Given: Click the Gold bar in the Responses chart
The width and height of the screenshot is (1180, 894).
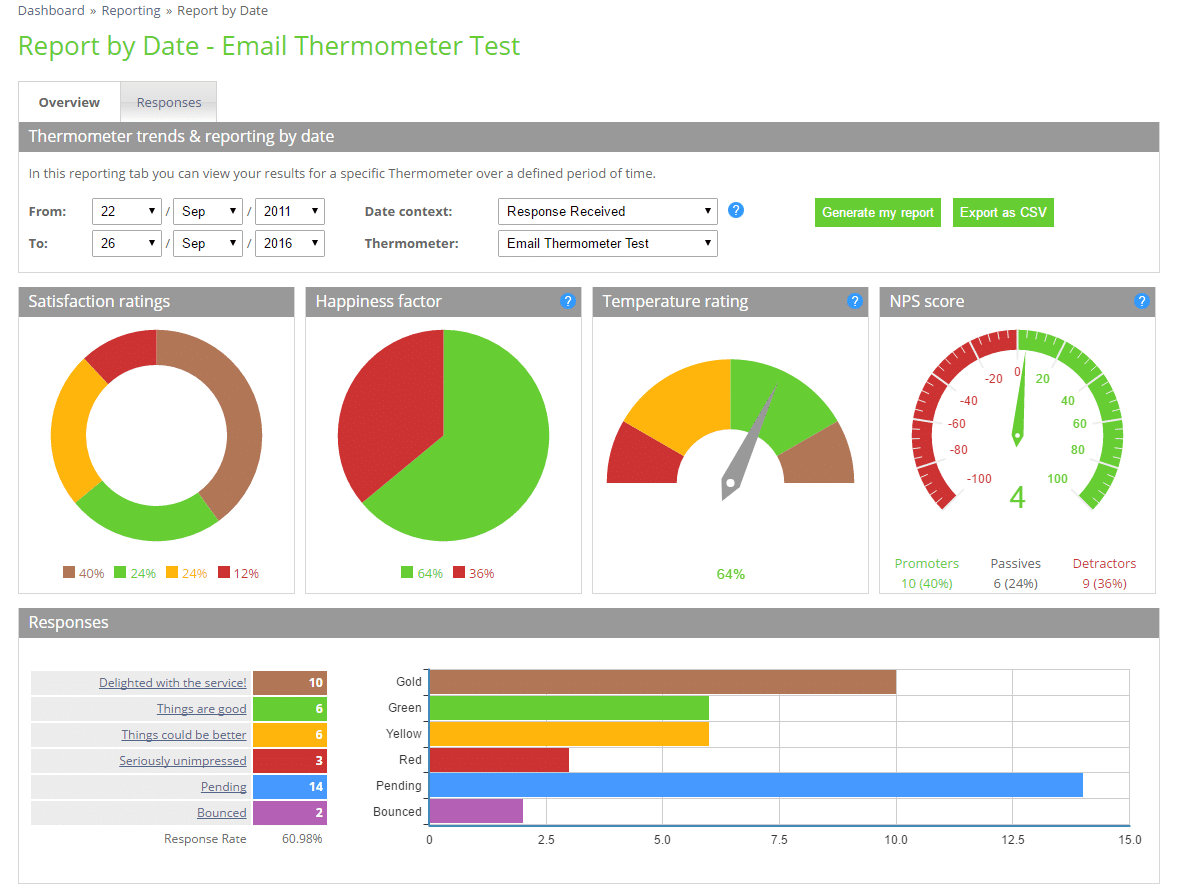Looking at the screenshot, I should tap(660, 681).
